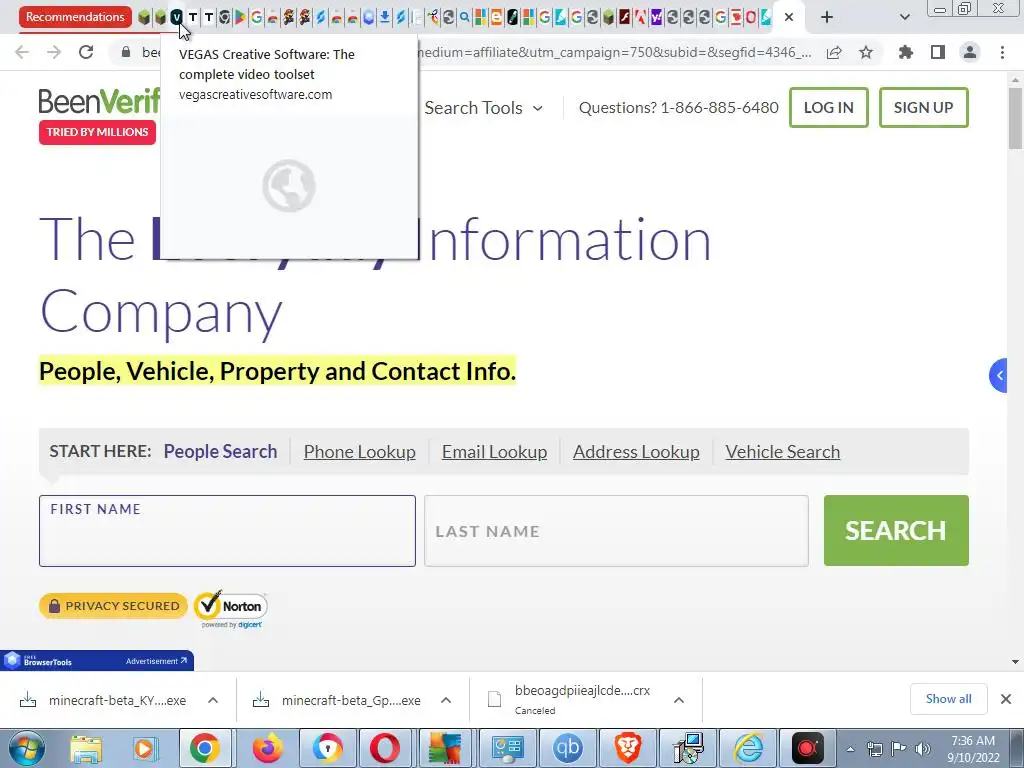Open Chrome's three-dot menu
The image size is (1024, 768).
(x=1002, y=52)
